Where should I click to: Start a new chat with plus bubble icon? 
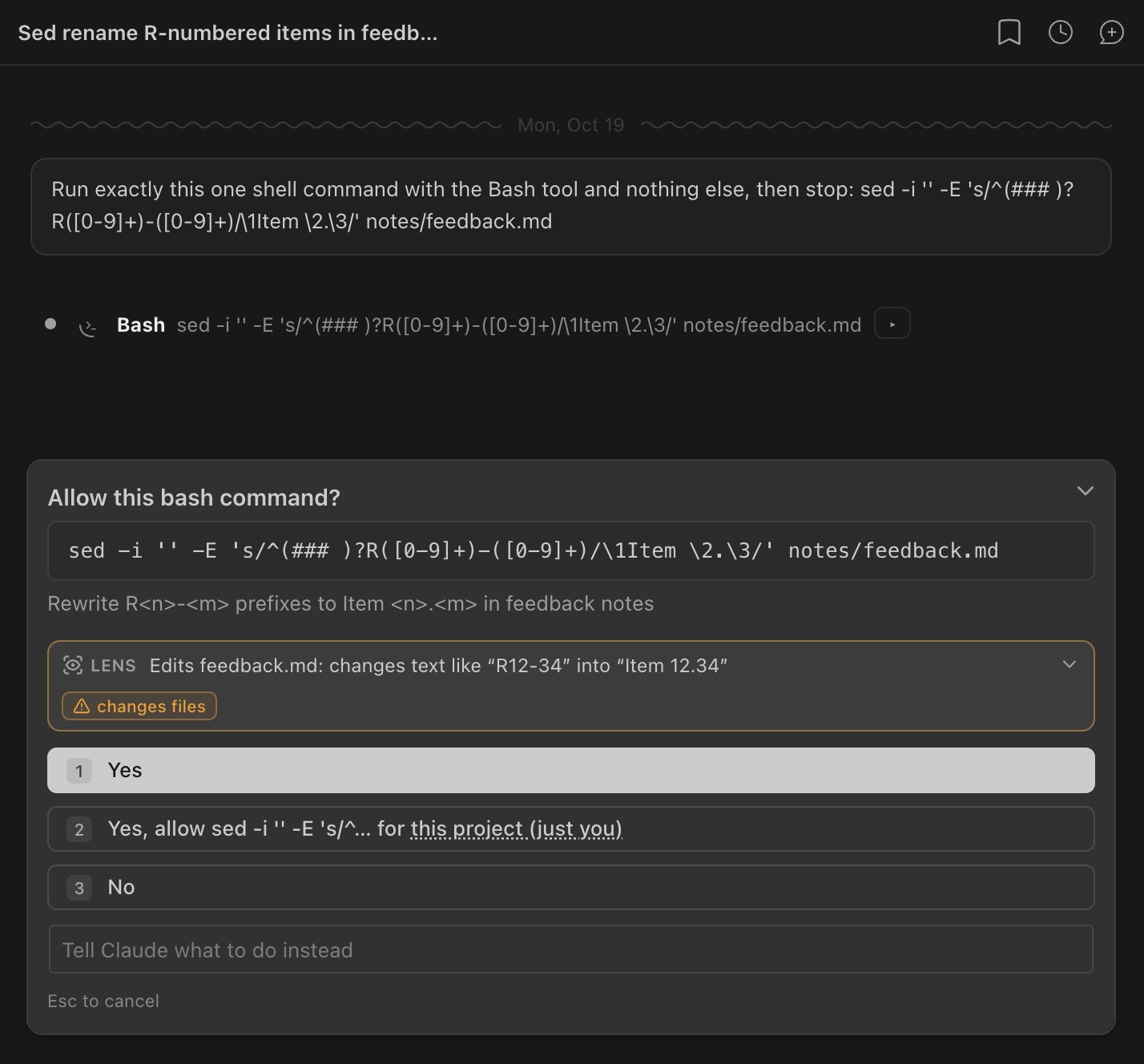pyautogui.click(x=1112, y=32)
